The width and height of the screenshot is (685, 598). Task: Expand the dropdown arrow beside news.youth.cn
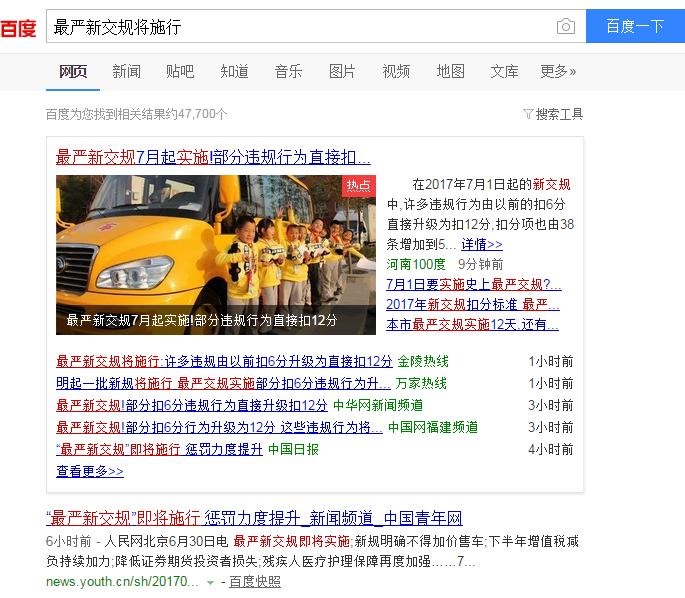point(210,582)
